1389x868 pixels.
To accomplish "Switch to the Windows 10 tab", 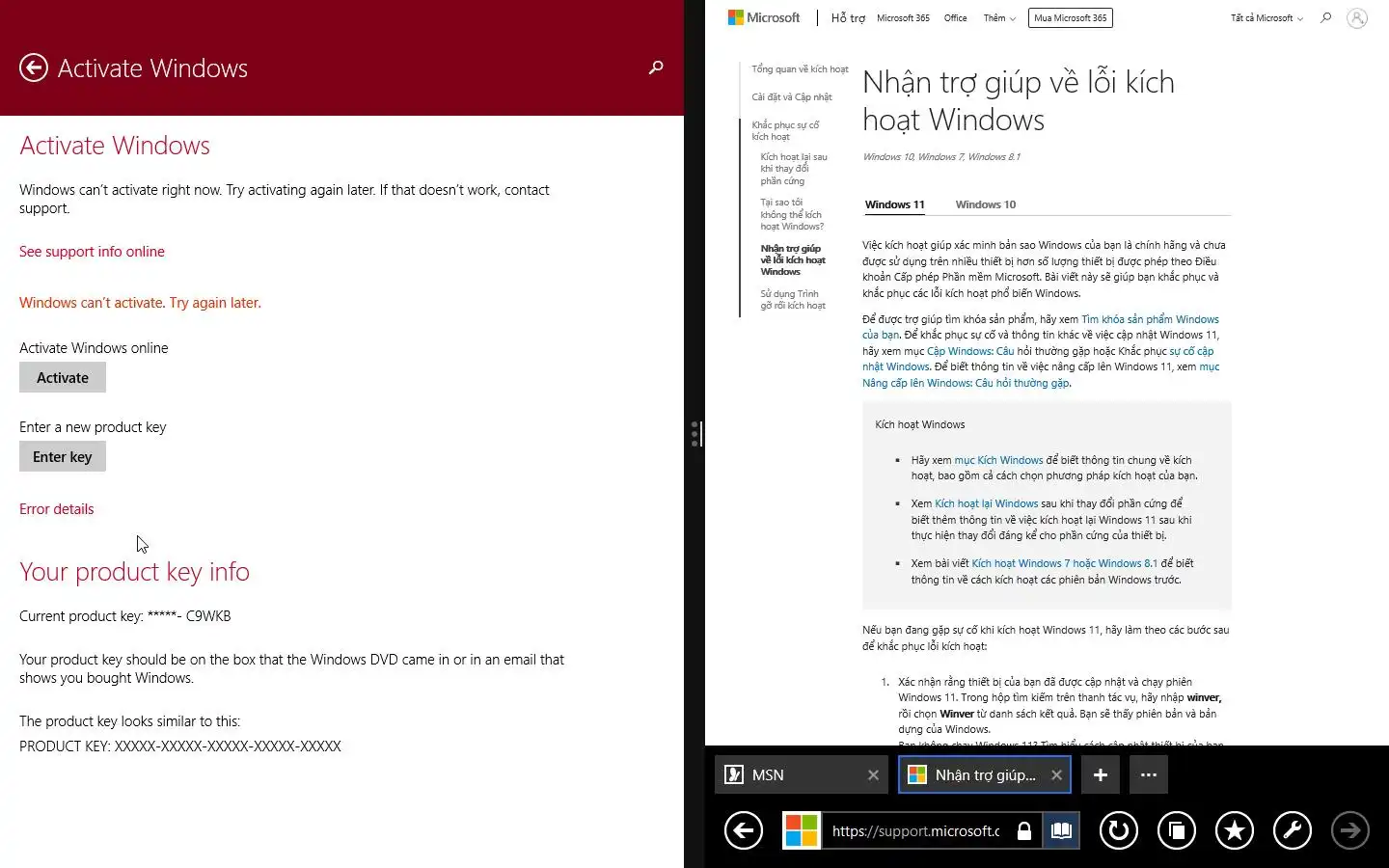I will pos(985,204).
